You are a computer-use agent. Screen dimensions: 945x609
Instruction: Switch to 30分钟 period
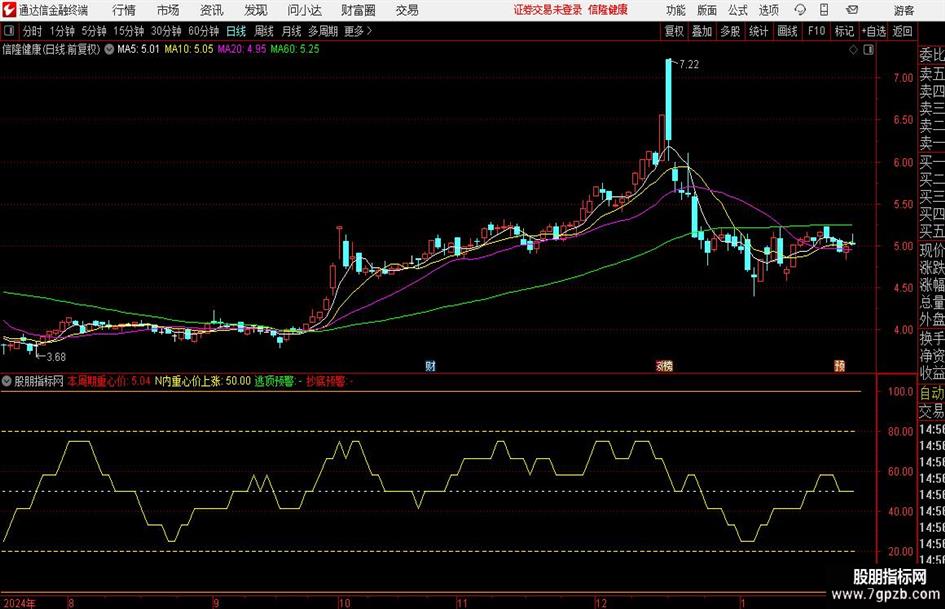click(166, 31)
